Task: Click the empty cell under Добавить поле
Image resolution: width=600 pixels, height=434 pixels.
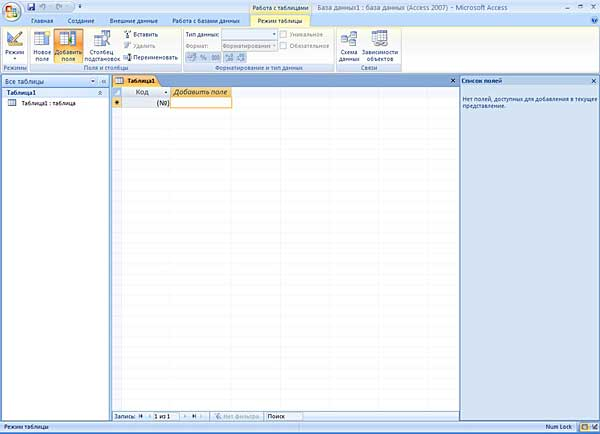Action: [201, 103]
